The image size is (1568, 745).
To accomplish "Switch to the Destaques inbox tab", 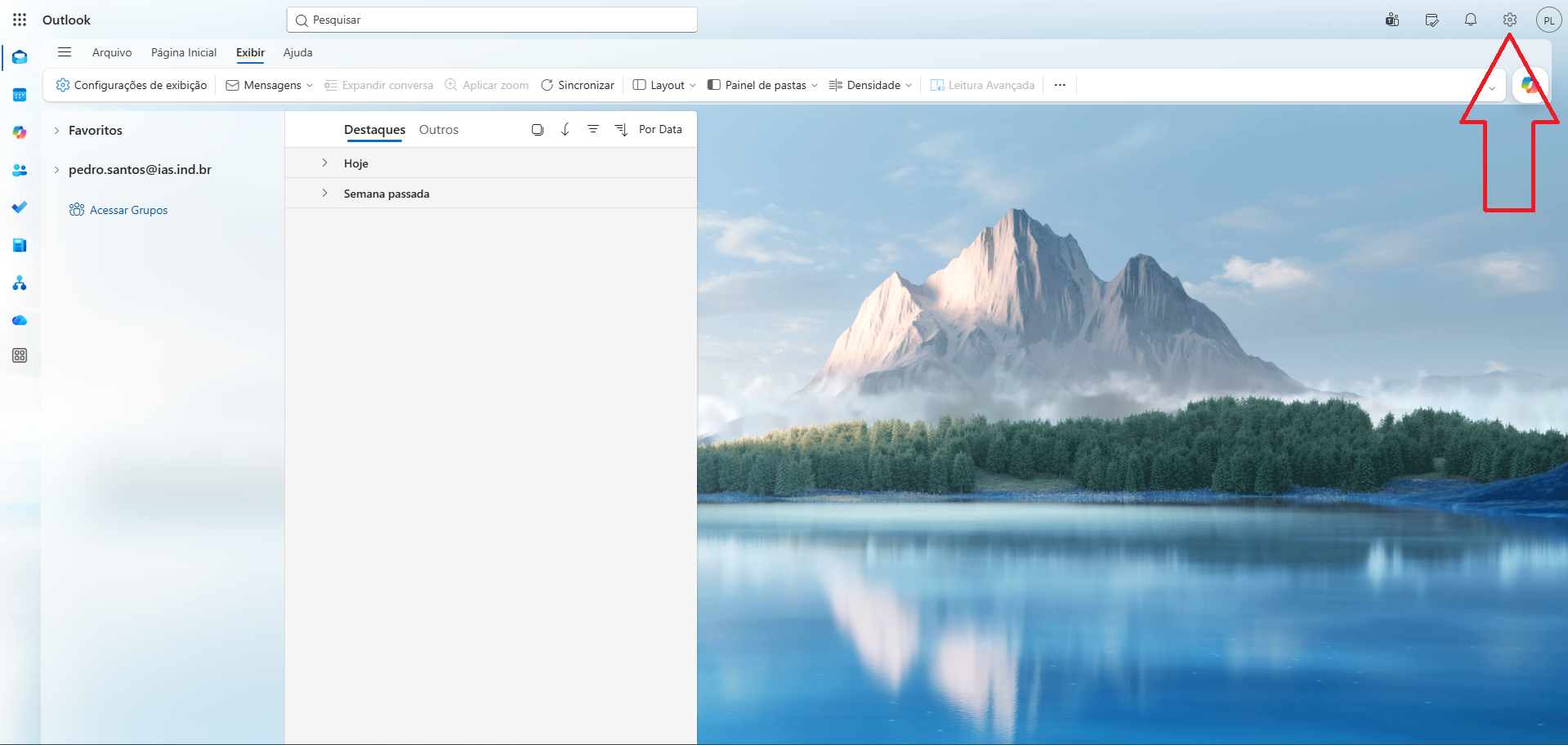I will (x=374, y=129).
